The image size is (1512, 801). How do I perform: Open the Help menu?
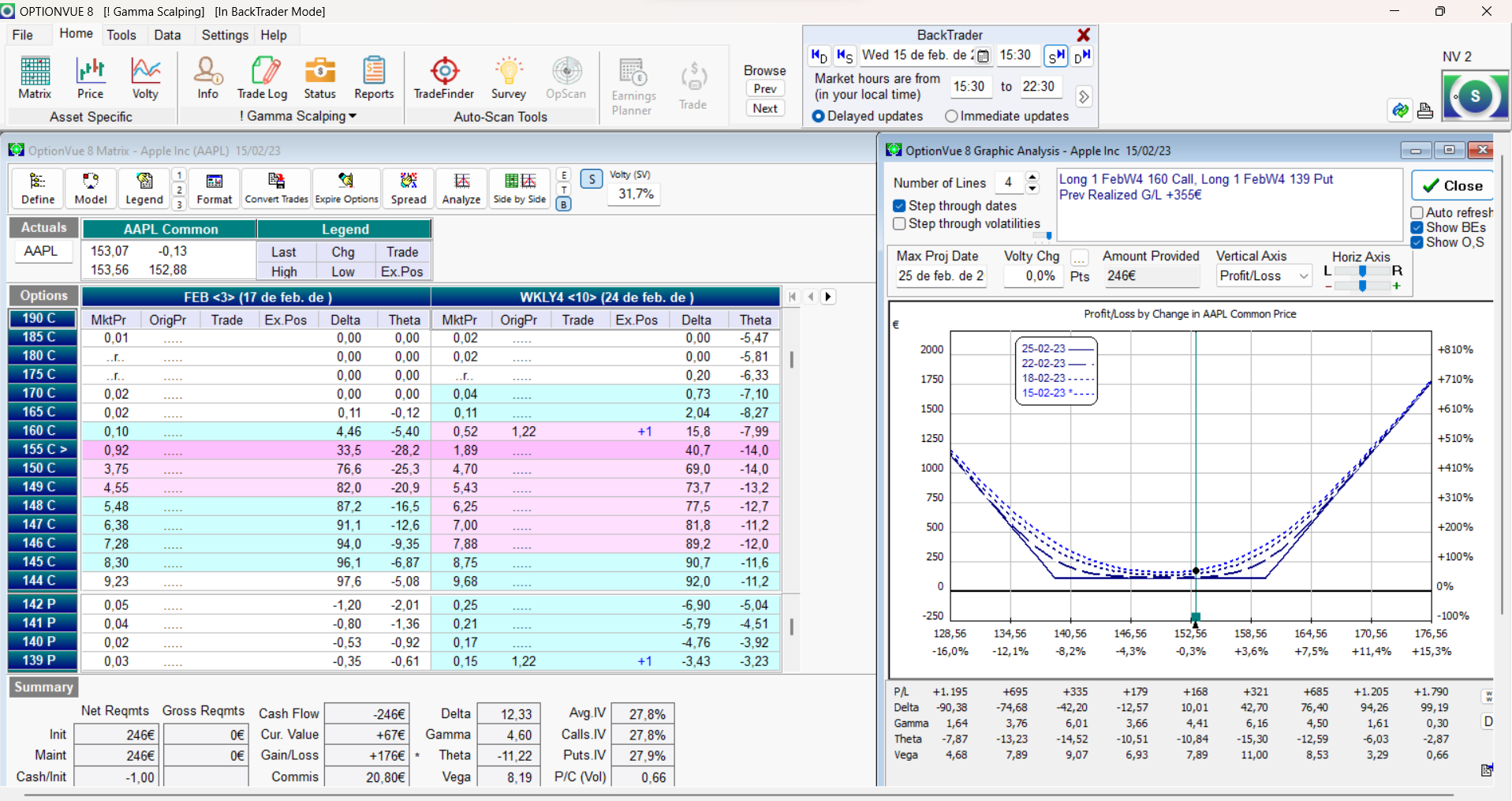(274, 35)
